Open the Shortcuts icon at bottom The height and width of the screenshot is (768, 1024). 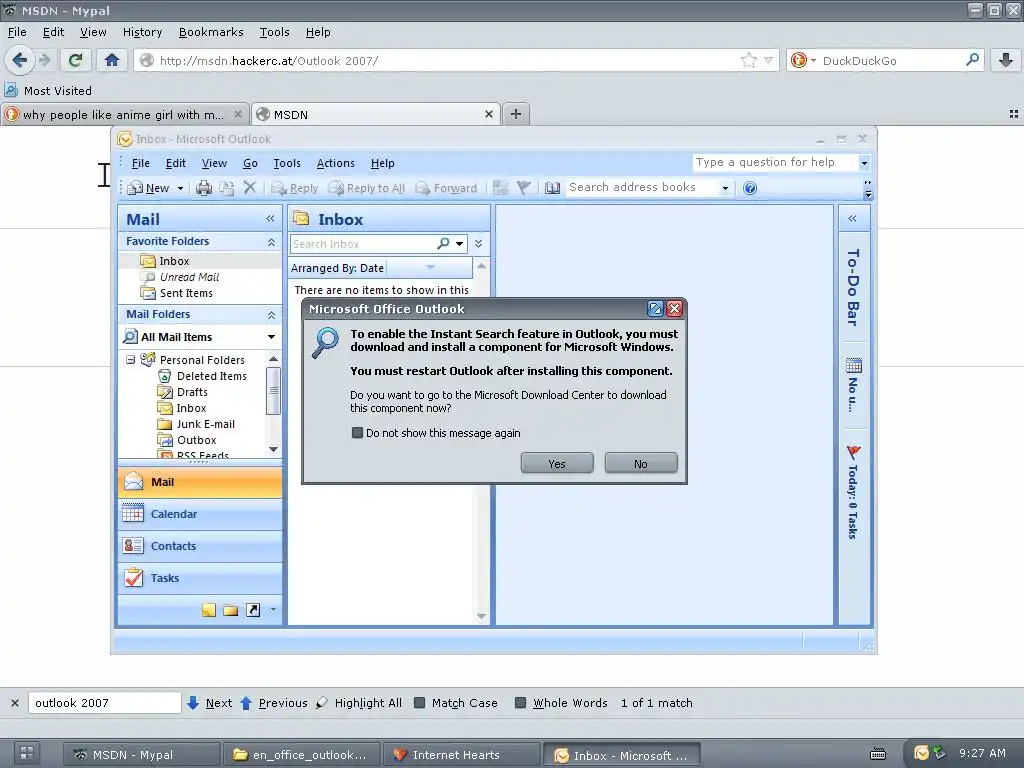(253, 610)
